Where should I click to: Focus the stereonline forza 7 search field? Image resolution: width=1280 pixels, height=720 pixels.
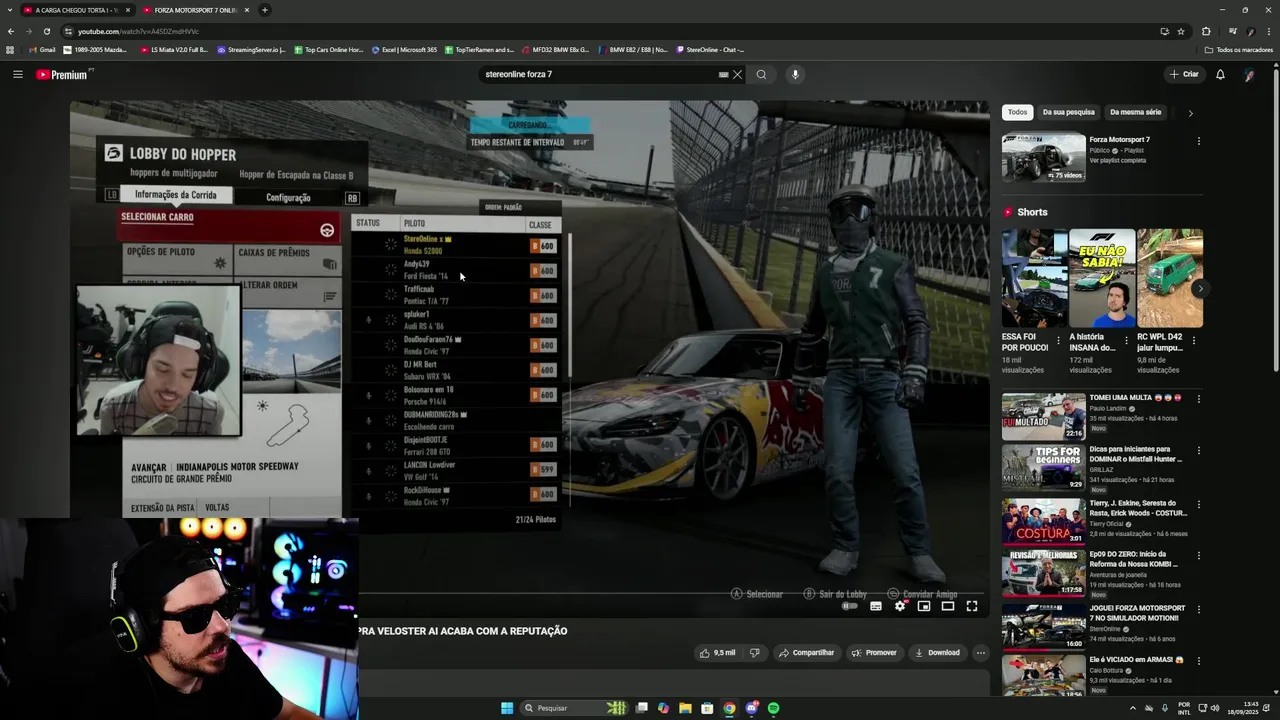[600, 74]
